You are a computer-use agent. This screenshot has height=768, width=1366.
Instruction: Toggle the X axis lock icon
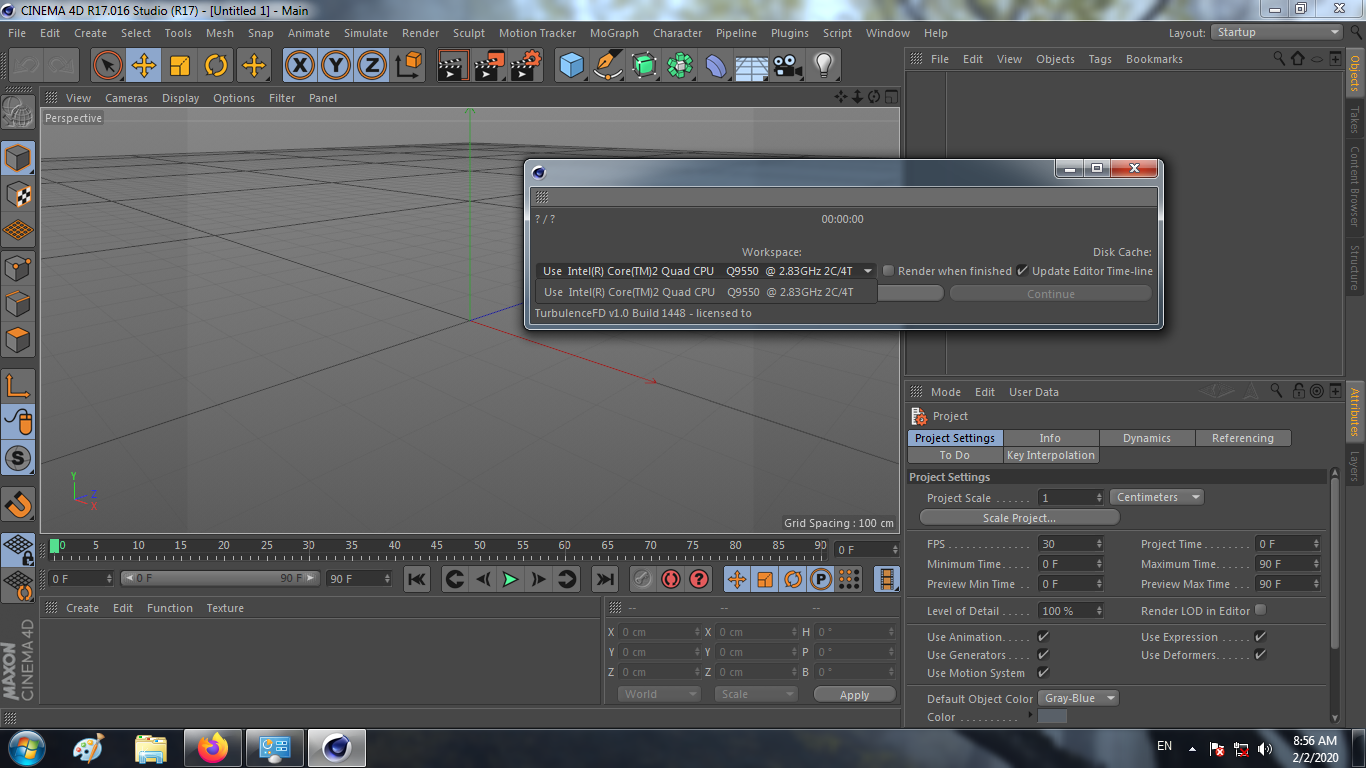(300, 66)
